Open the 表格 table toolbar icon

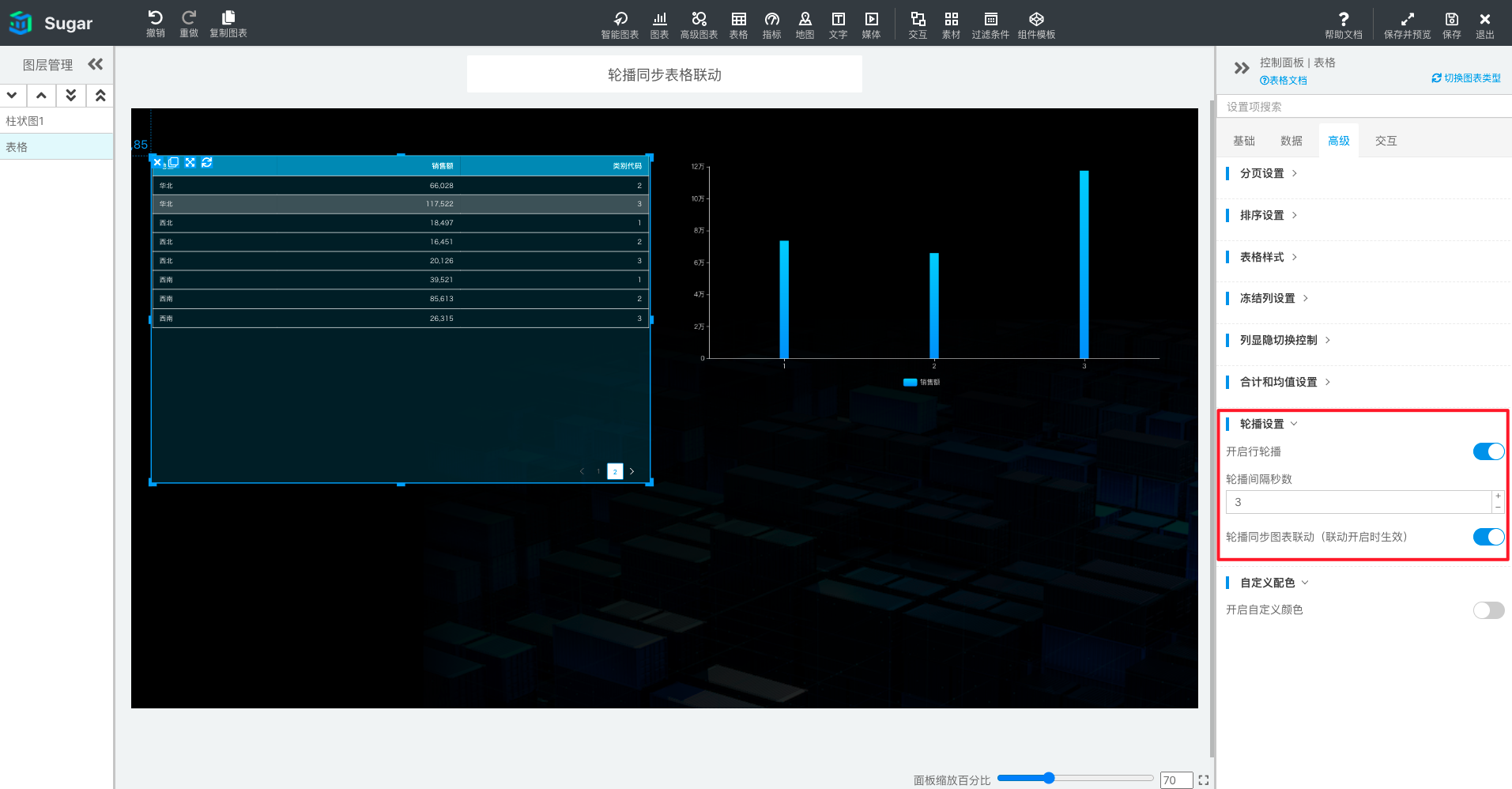[x=738, y=19]
